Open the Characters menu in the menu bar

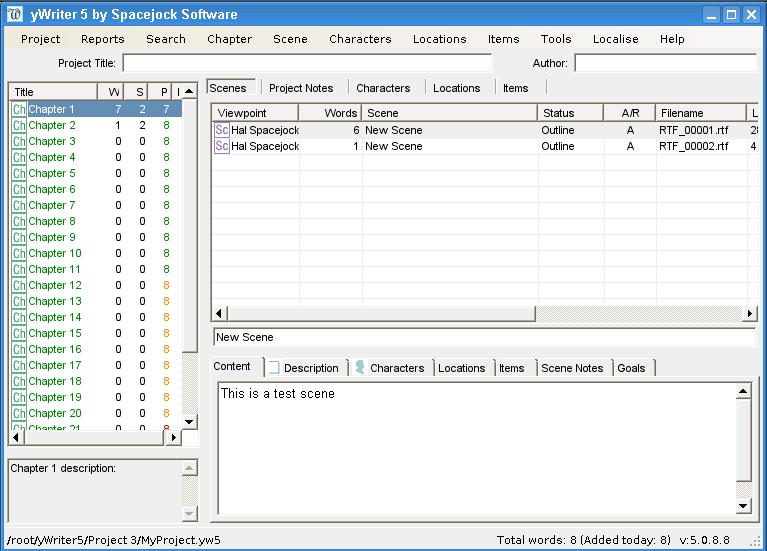[x=360, y=39]
